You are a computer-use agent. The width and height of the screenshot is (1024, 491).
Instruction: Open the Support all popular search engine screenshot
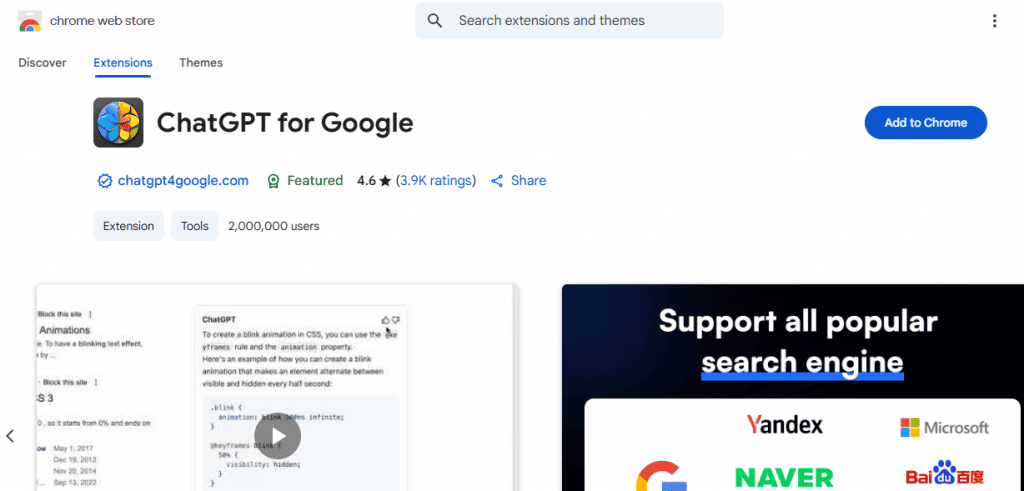[x=793, y=387]
